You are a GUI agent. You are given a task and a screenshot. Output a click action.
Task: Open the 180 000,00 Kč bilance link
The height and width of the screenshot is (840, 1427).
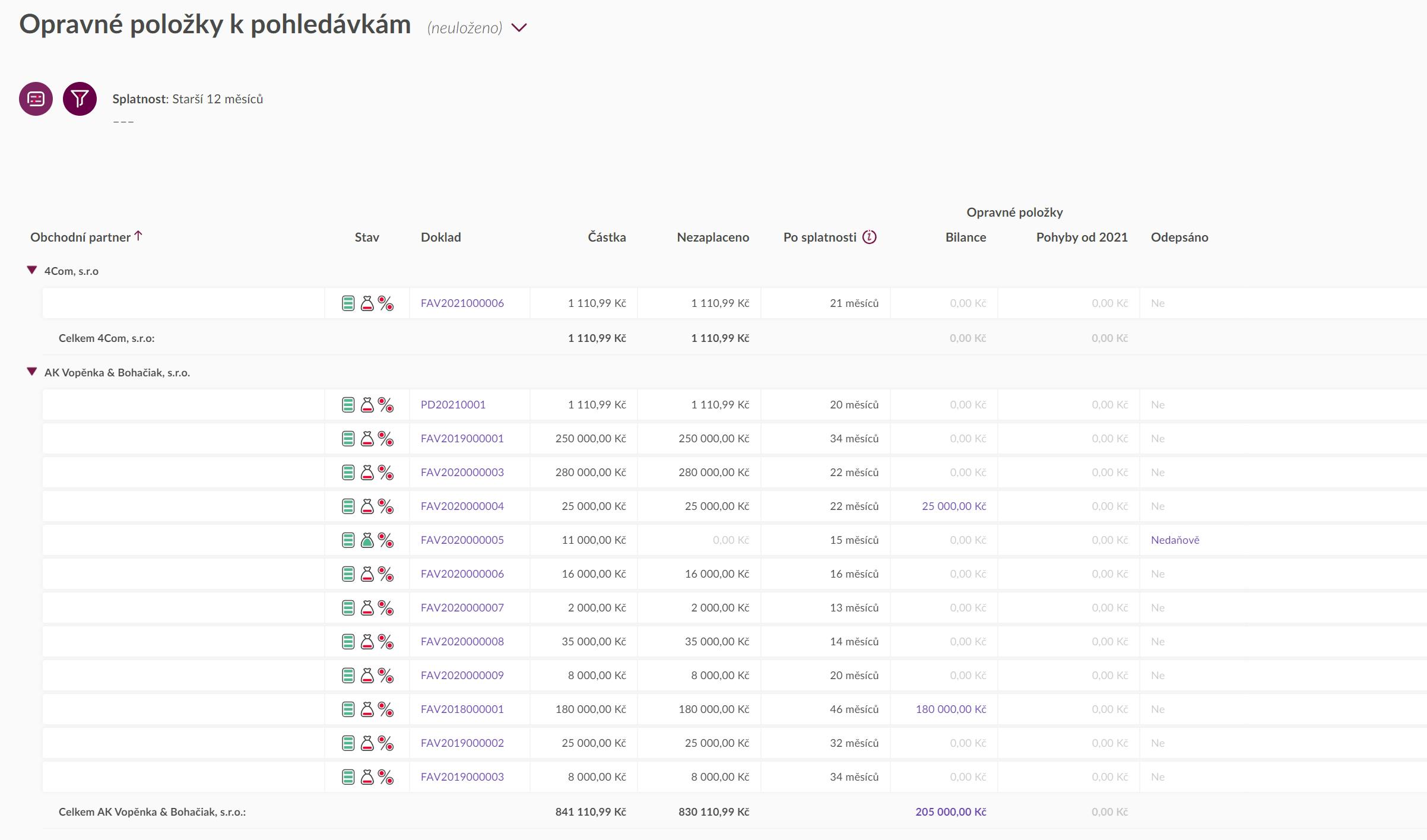tap(950, 709)
